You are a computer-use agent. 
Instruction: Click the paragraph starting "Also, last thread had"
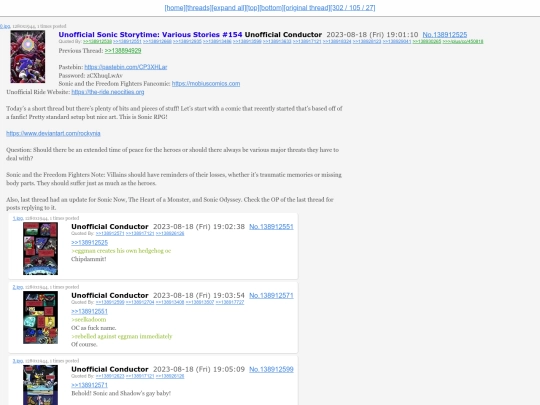click(x=170, y=204)
